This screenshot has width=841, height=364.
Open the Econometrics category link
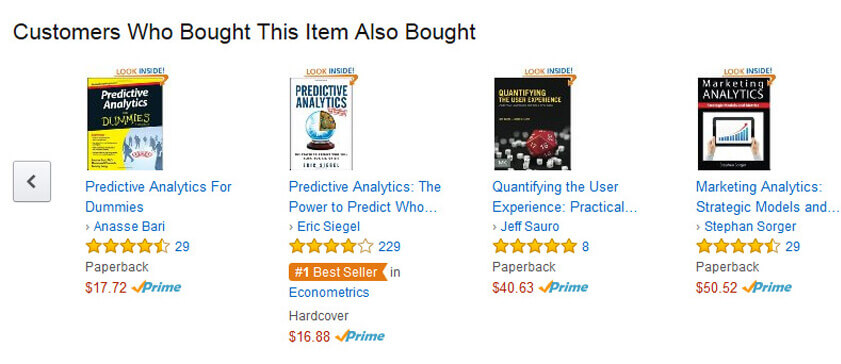pos(329,292)
